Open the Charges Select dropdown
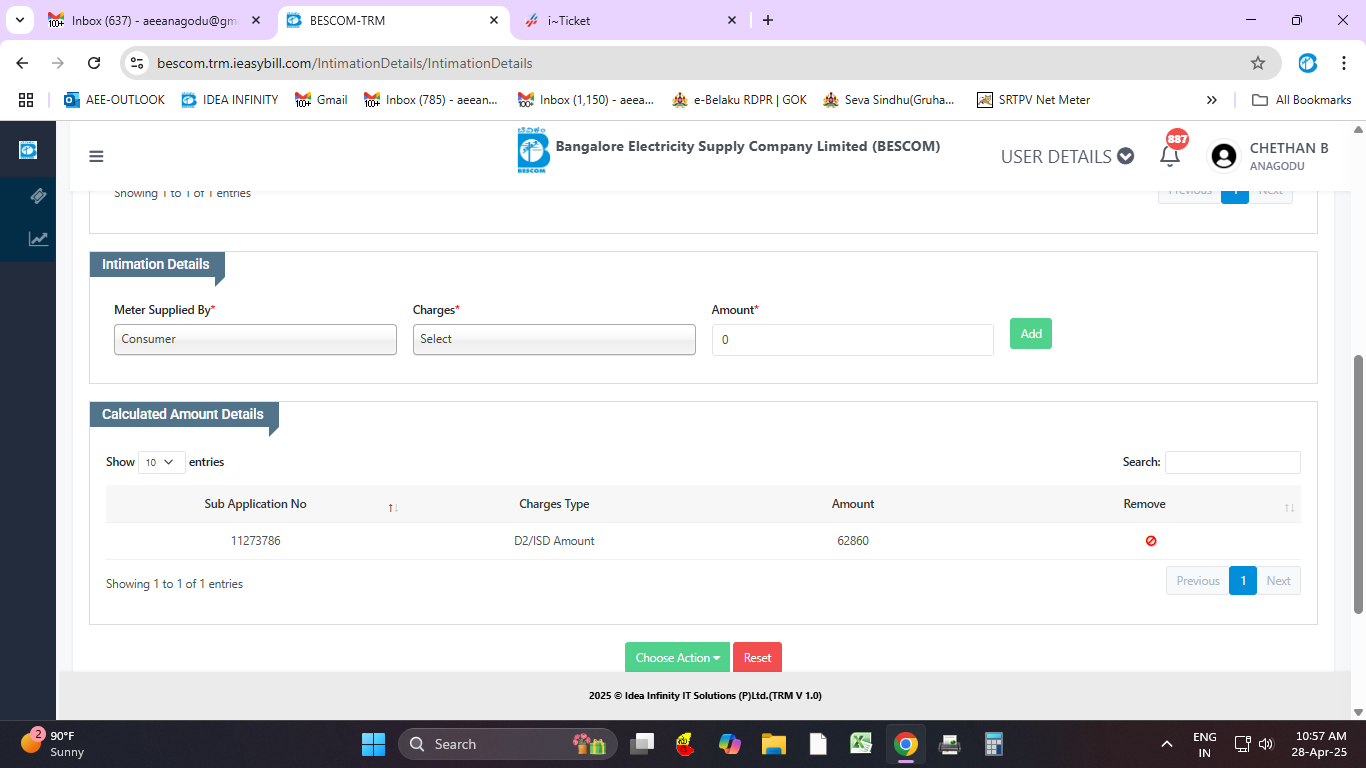The width and height of the screenshot is (1366, 768). 554,339
